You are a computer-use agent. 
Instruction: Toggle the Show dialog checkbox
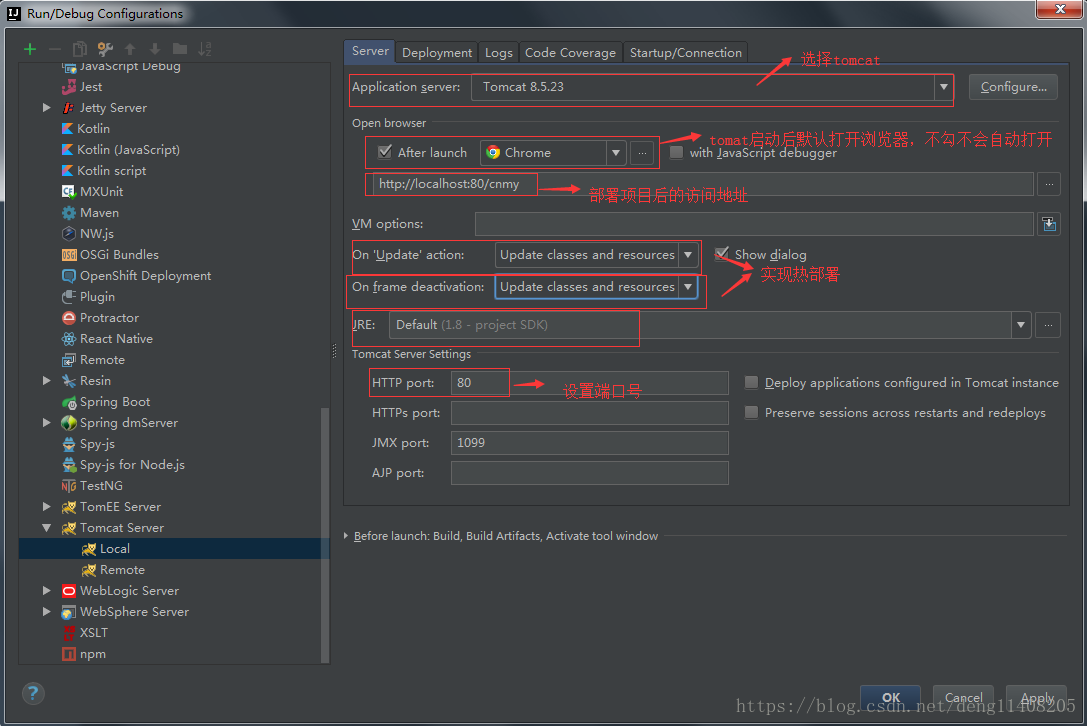pos(722,254)
